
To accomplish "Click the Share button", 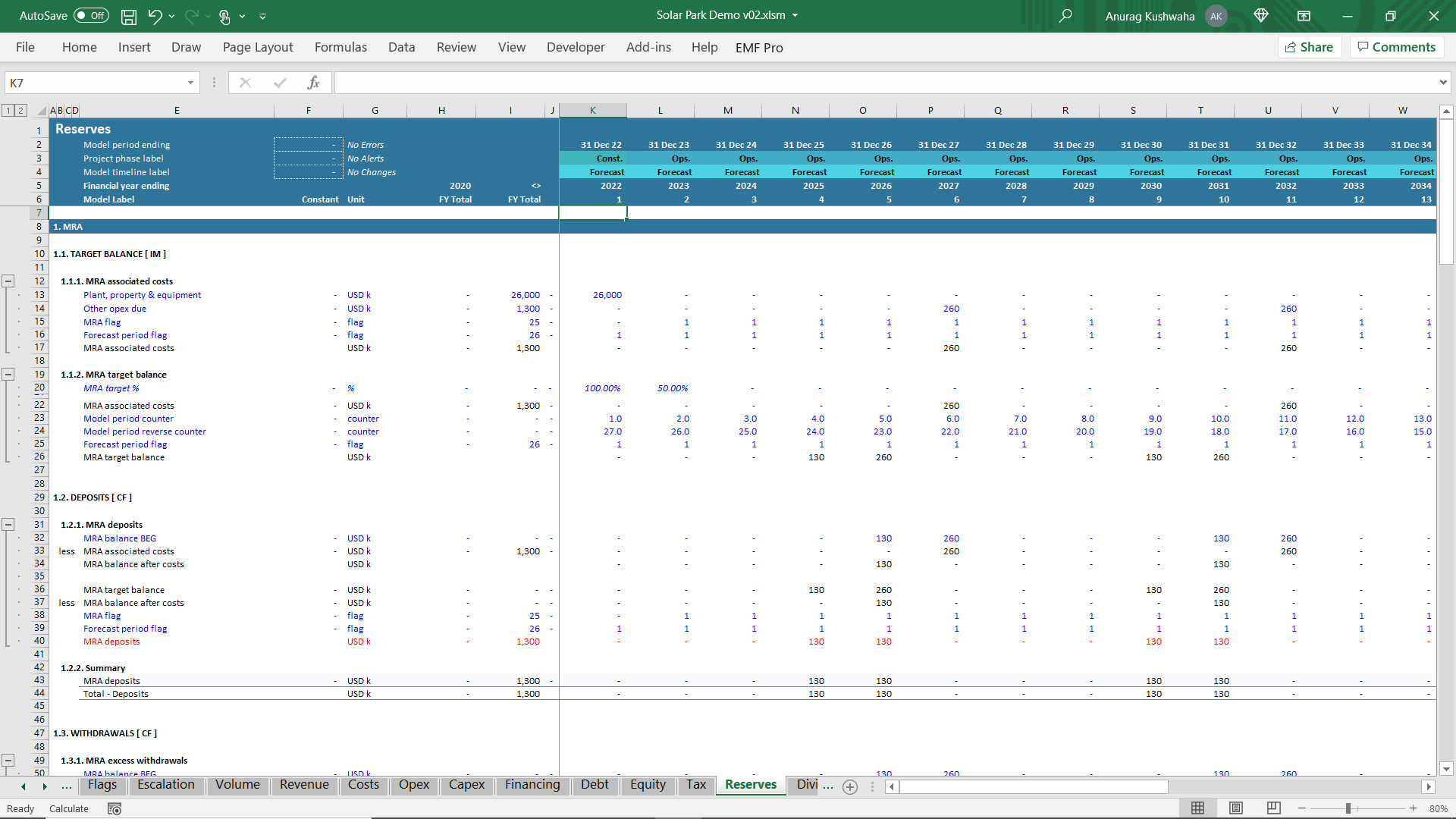I will tap(1310, 47).
